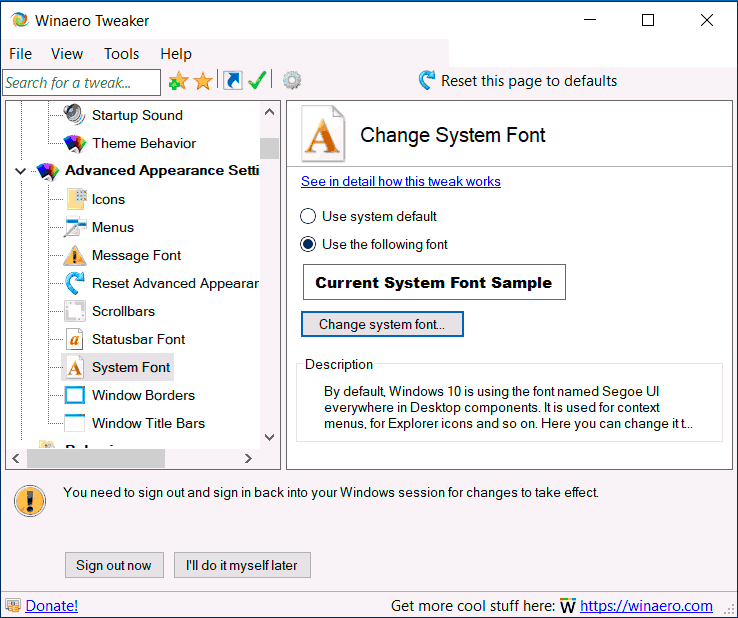Select Use the following font option
This screenshot has width=738, height=618.
pos(308,244)
